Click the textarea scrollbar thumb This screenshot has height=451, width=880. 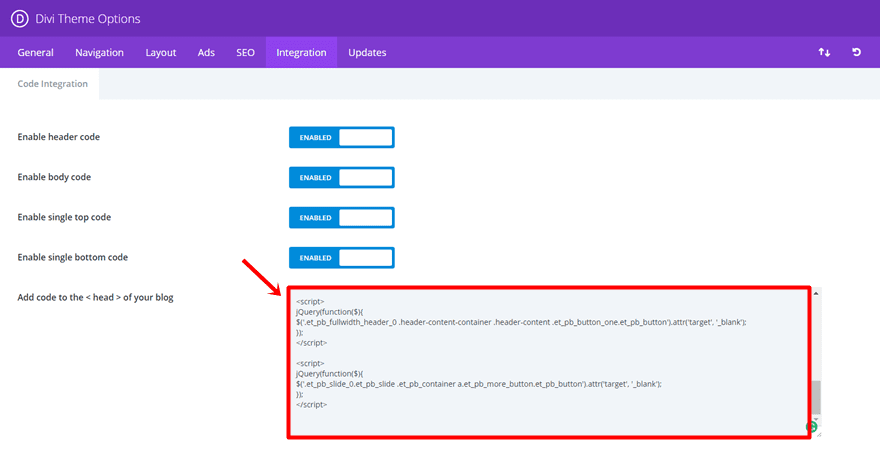coord(816,398)
